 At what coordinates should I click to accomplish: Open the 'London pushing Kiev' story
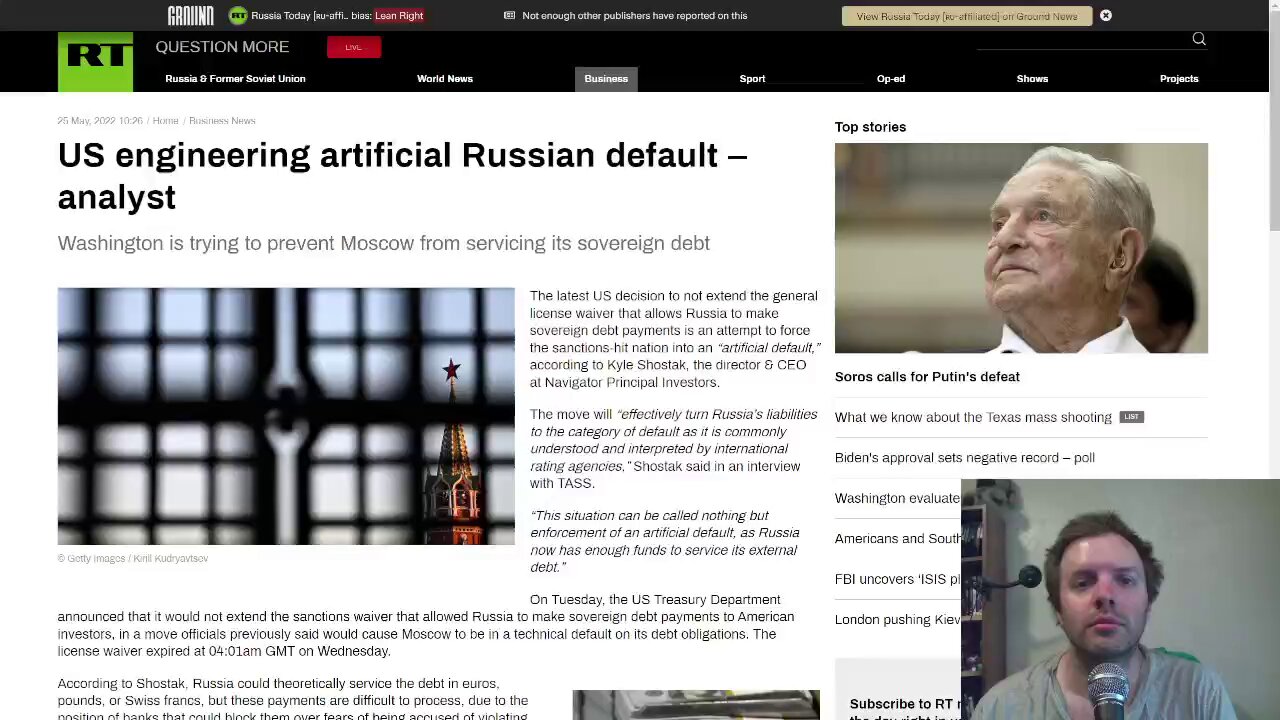coord(897,620)
